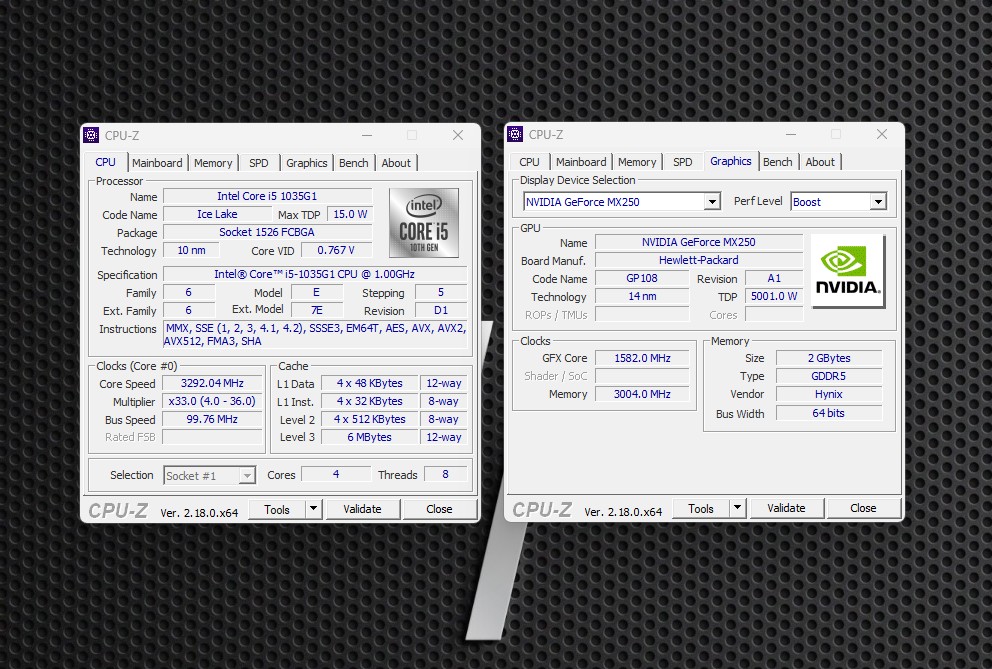Switch to CPU tab in right CPU-Z window
Image resolution: width=992 pixels, height=669 pixels.
click(x=530, y=162)
